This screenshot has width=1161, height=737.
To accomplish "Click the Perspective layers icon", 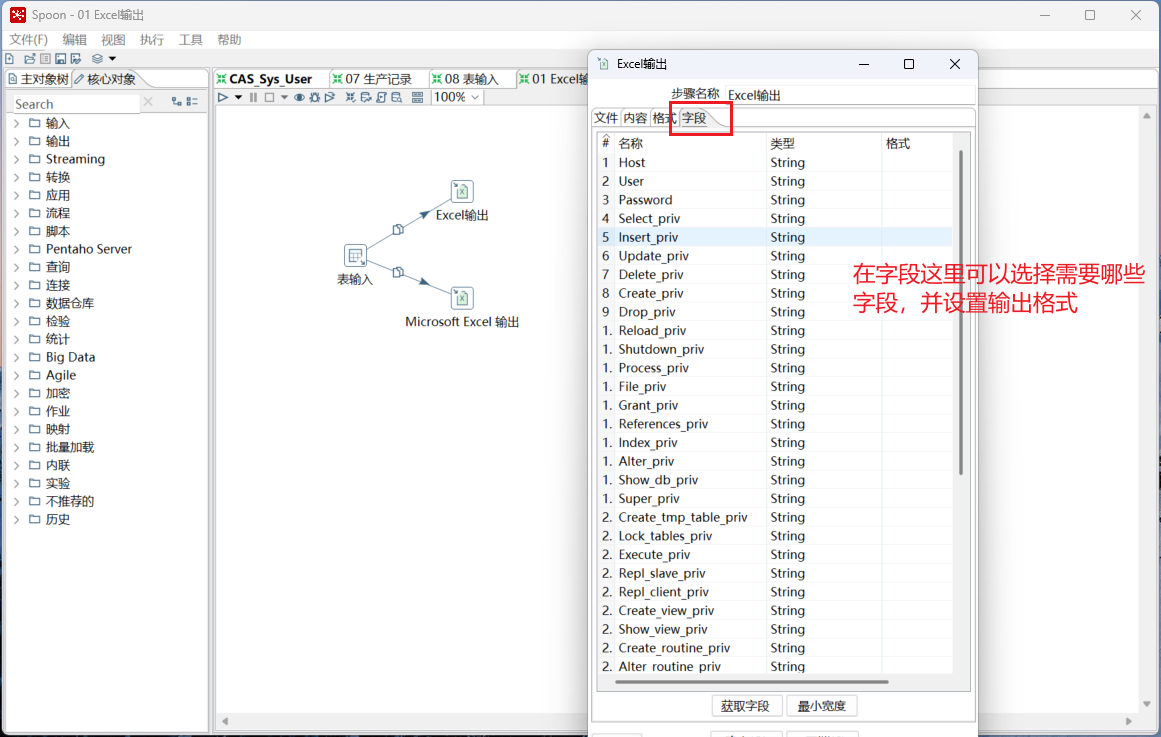I will point(97,59).
